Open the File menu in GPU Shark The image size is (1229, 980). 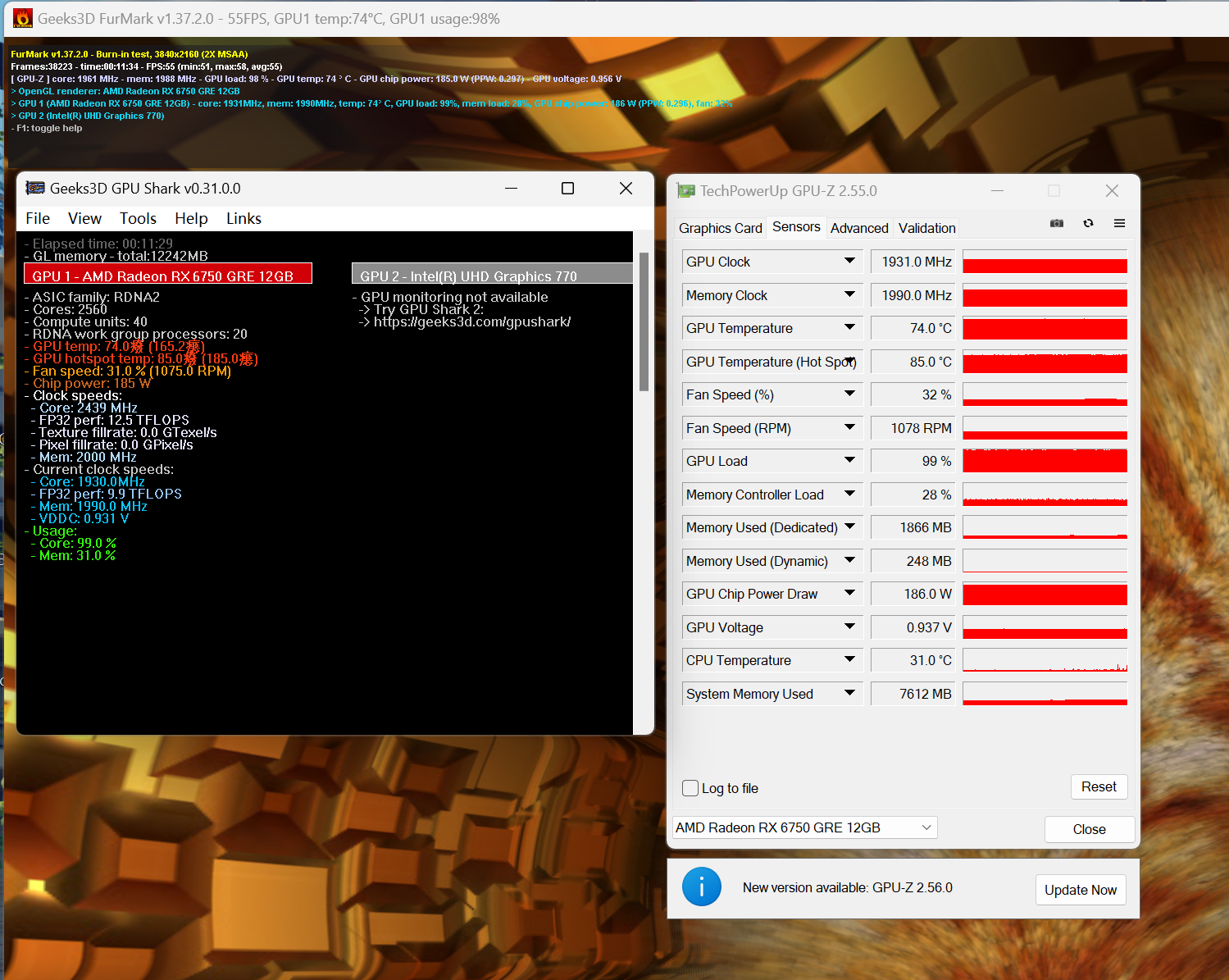[x=38, y=218]
